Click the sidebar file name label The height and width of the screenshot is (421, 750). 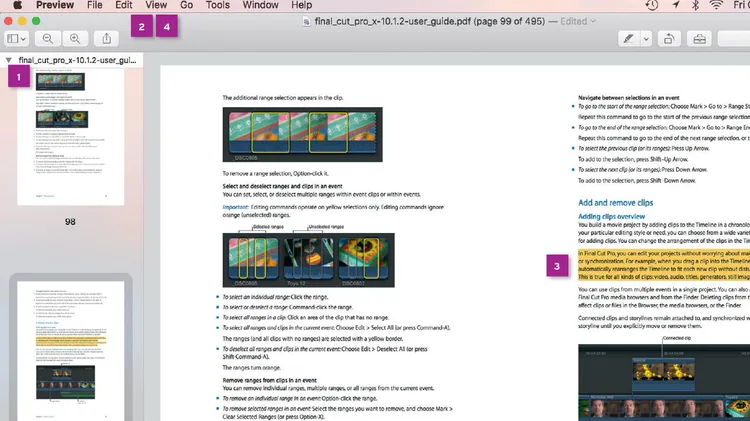[77, 60]
